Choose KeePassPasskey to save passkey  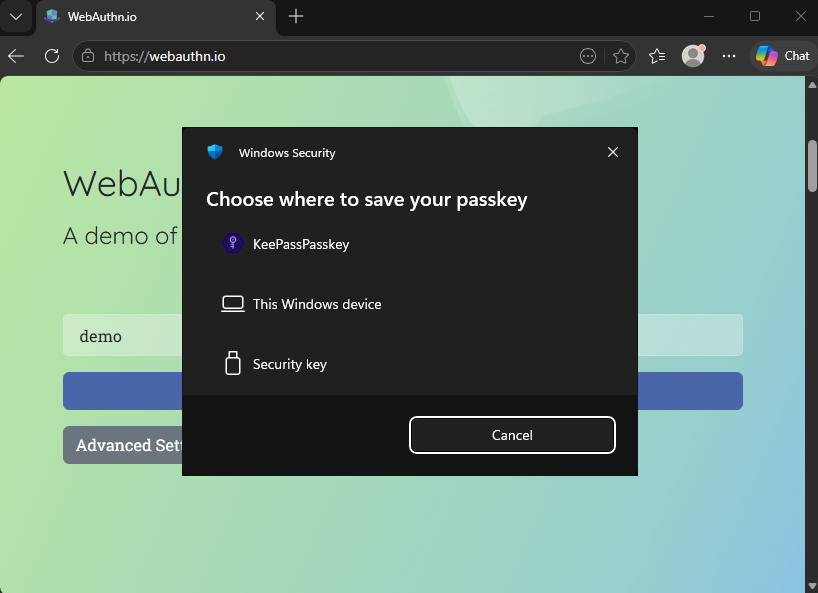[410, 244]
